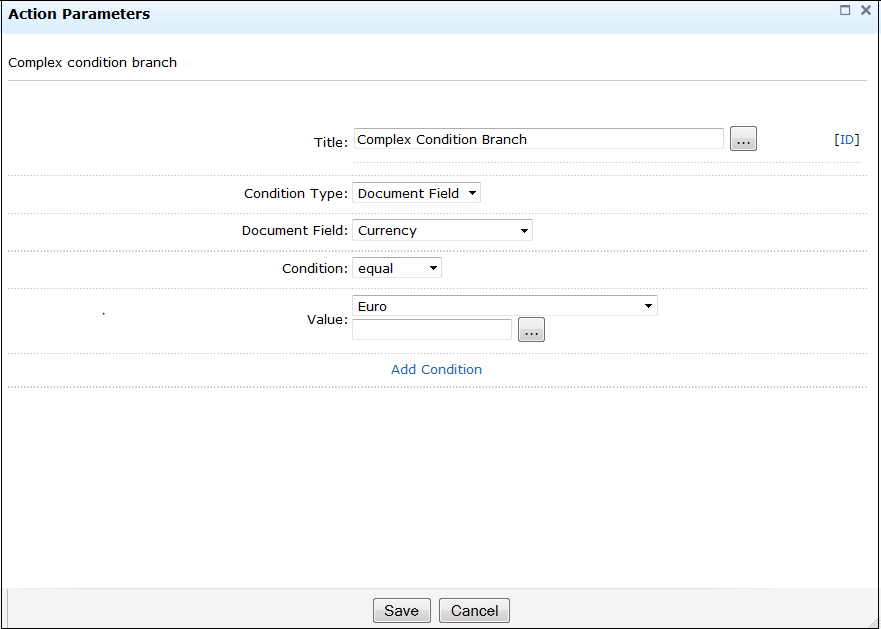Viewport: 881px width, 629px height.
Task: Expand the Value dropdown showing Euro
Action: 505,306
